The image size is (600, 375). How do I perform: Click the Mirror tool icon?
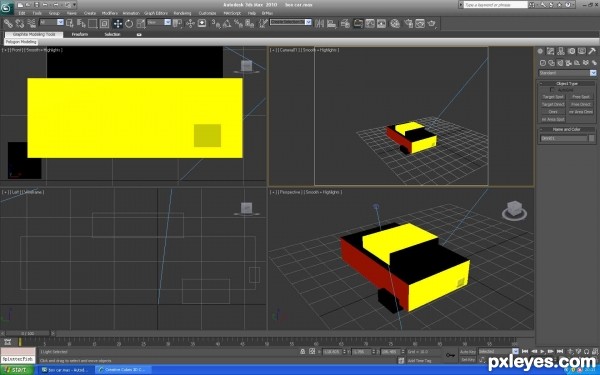[x=319, y=23]
